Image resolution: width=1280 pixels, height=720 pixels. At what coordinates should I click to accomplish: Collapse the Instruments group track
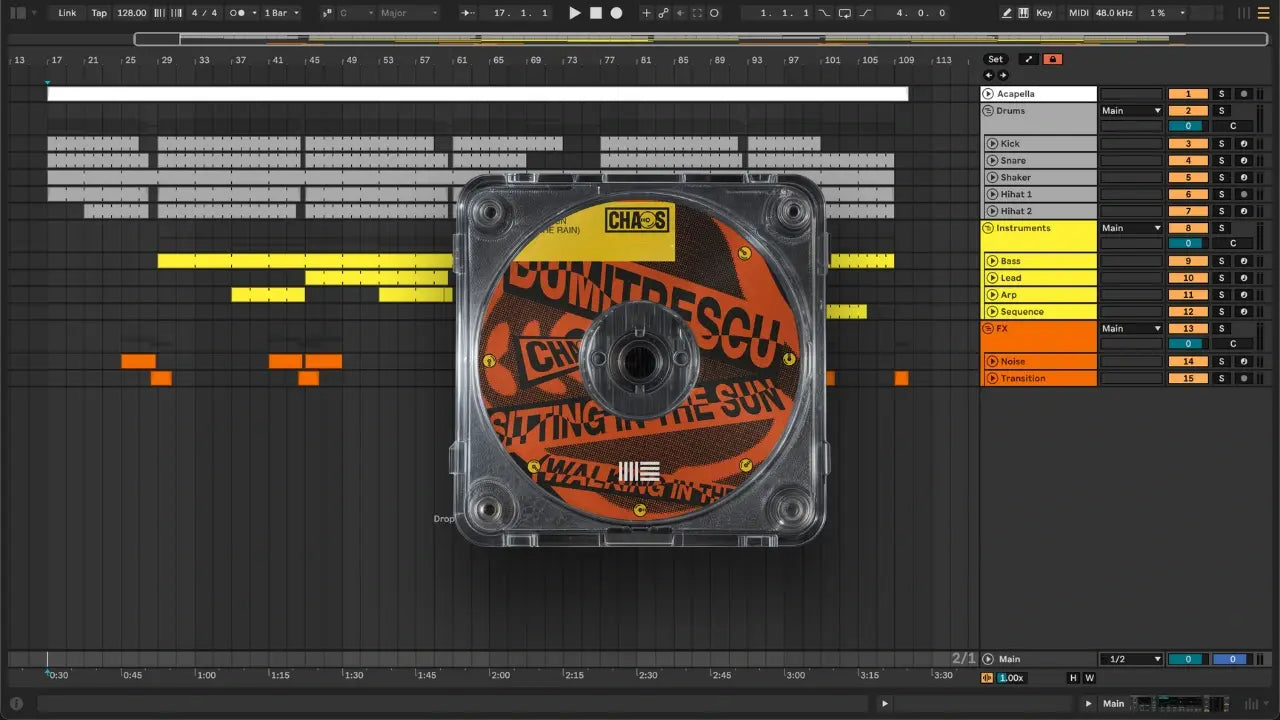tap(988, 228)
